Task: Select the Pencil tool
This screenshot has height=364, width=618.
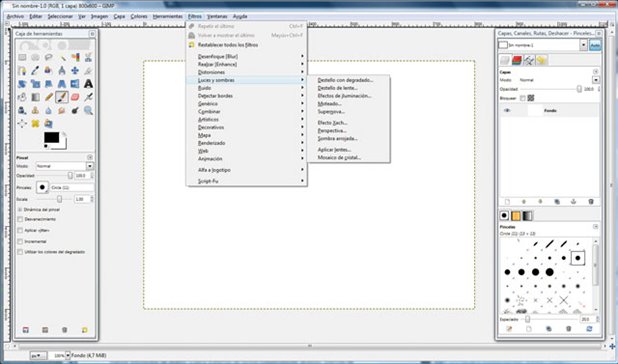Action: coord(48,97)
